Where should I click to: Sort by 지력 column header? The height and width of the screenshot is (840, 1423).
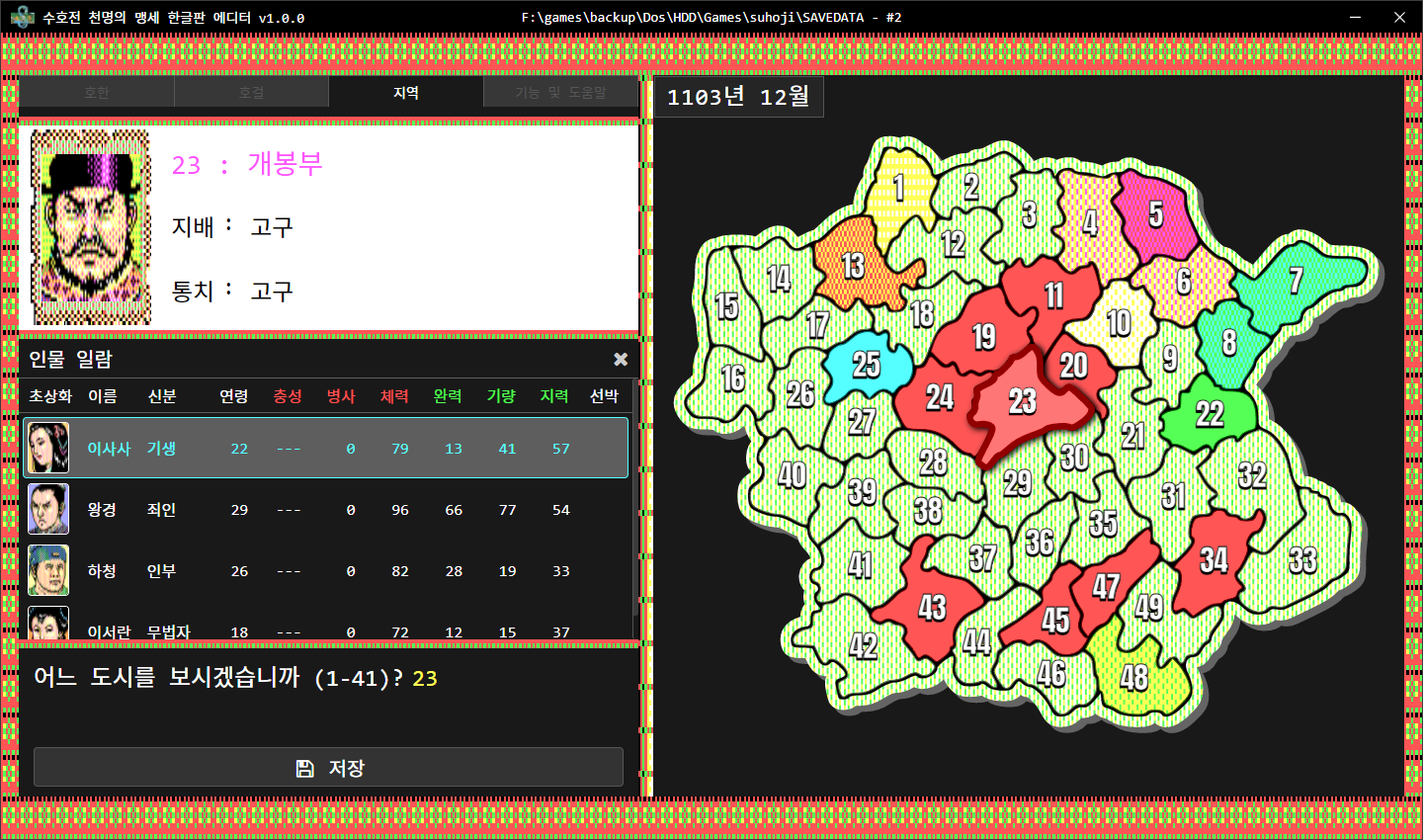pos(554,396)
